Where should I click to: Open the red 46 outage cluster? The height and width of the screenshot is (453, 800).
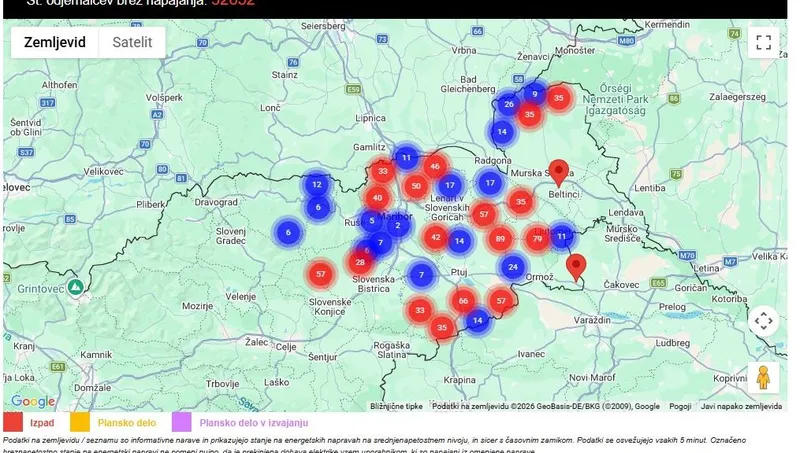tap(435, 166)
